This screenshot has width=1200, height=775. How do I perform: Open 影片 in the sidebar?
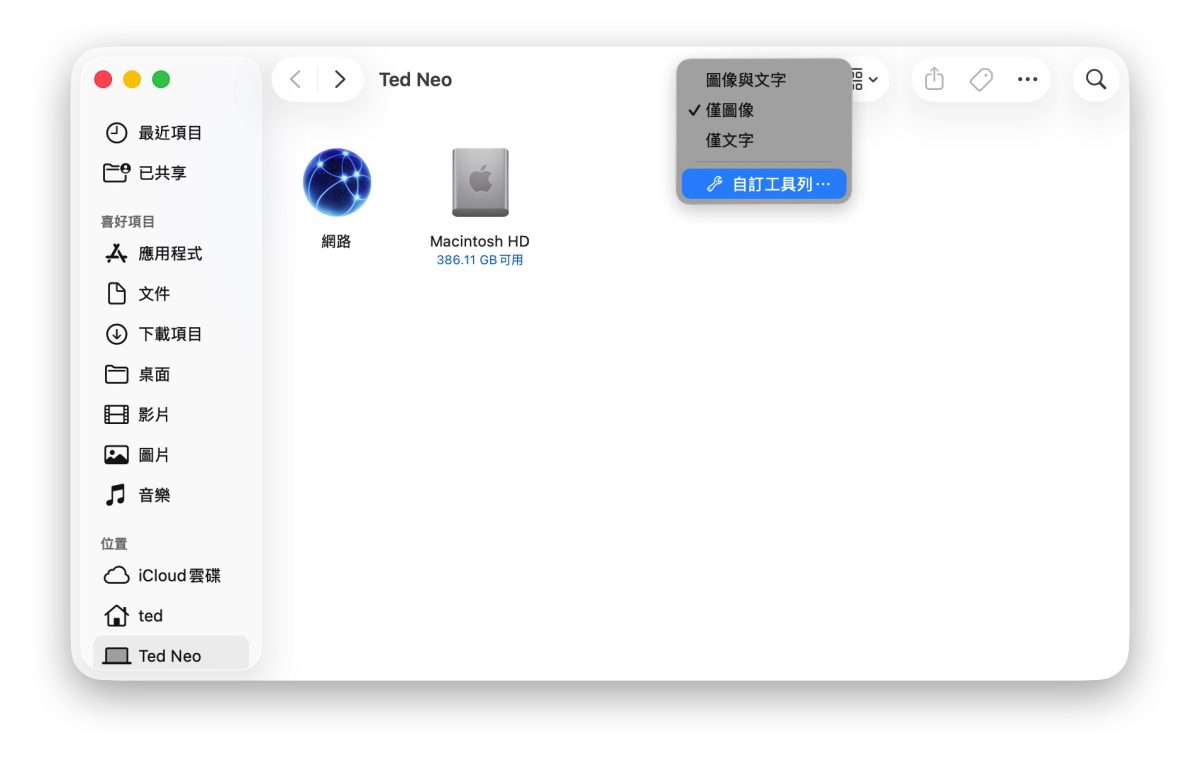171,414
